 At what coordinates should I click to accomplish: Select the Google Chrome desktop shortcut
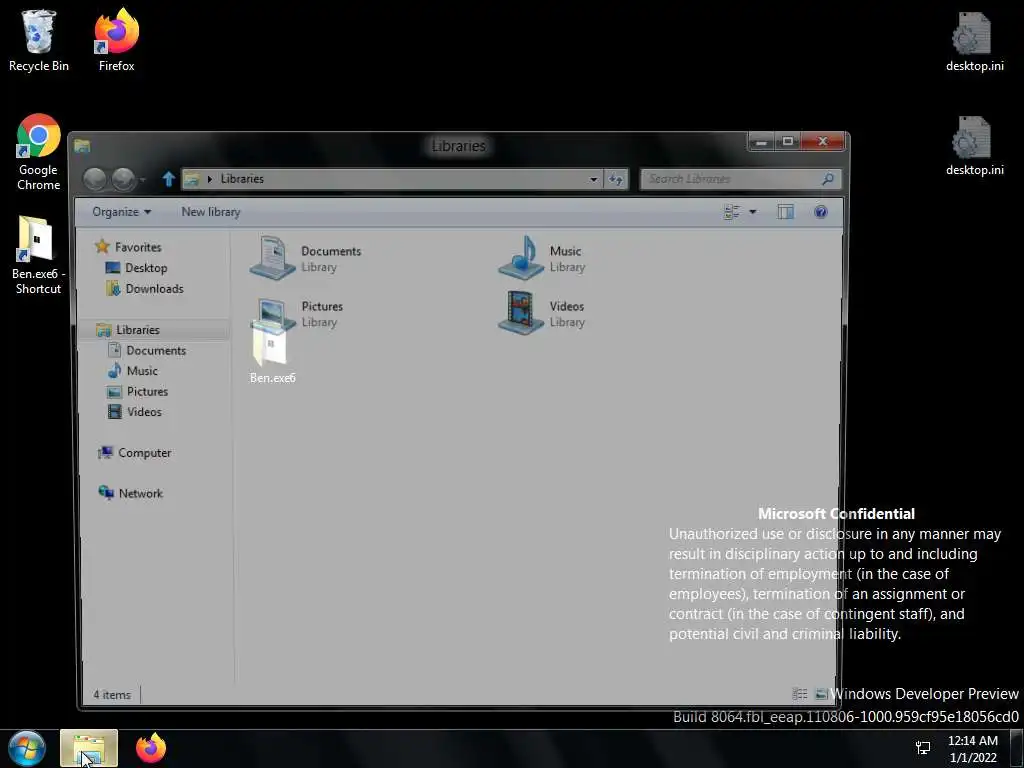point(39,152)
